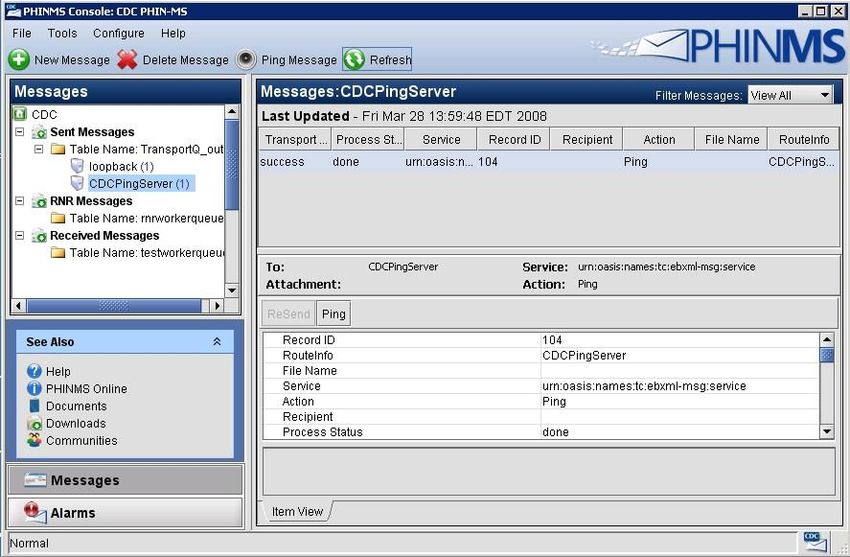Click the loopback shield icon

pyautogui.click(x=78, y=166)
